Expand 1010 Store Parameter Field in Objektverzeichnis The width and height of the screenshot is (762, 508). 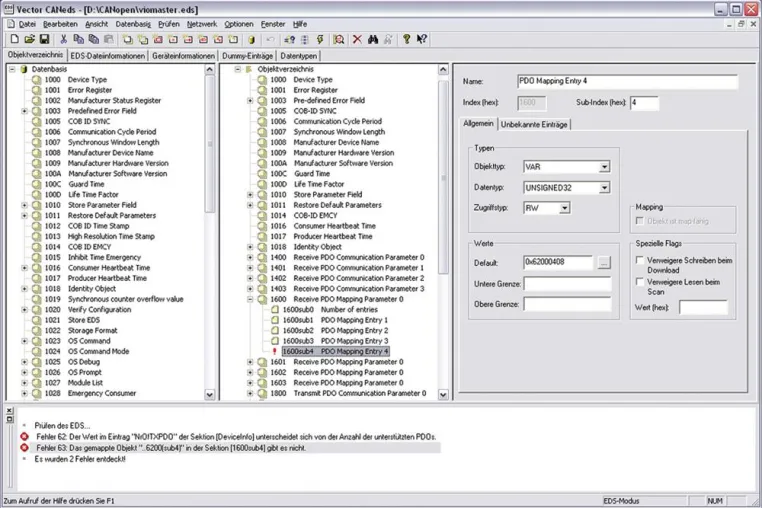point(250,194)
